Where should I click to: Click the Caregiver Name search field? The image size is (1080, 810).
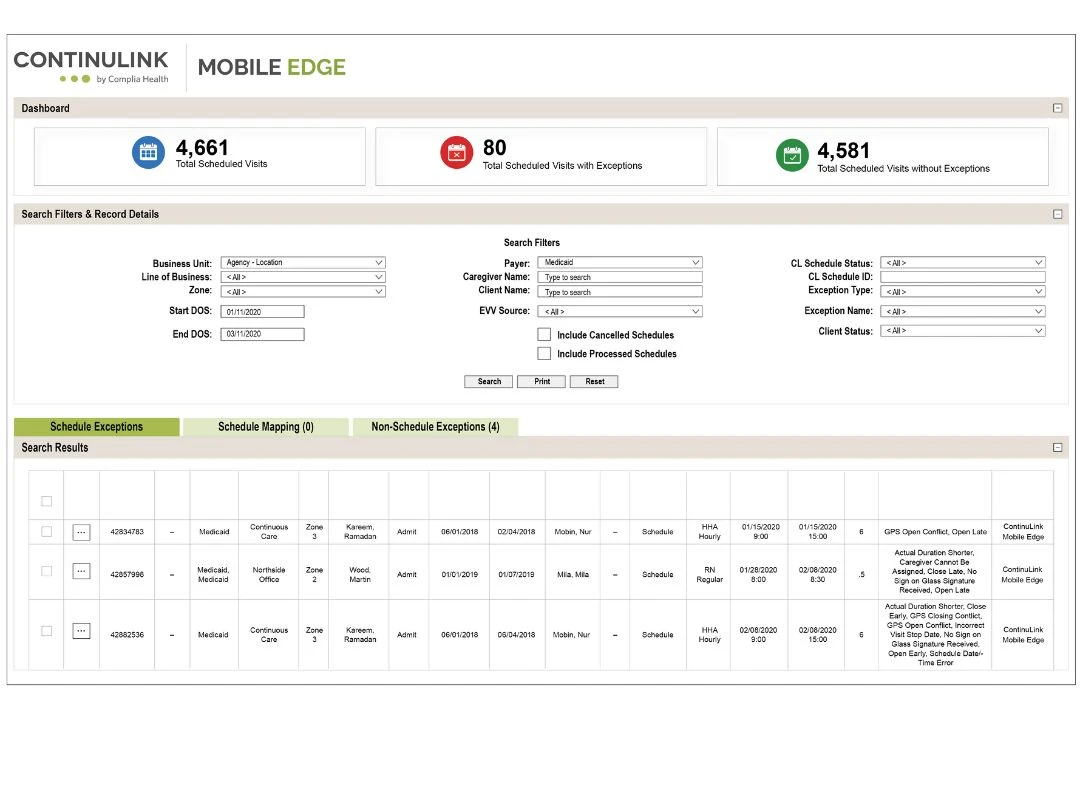[620, 277]
